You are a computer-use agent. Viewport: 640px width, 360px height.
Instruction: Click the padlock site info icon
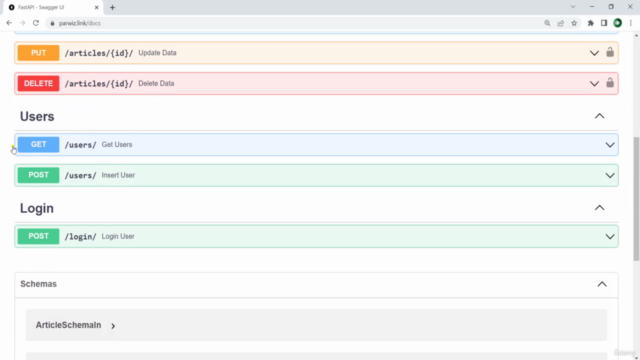point(52,23)
